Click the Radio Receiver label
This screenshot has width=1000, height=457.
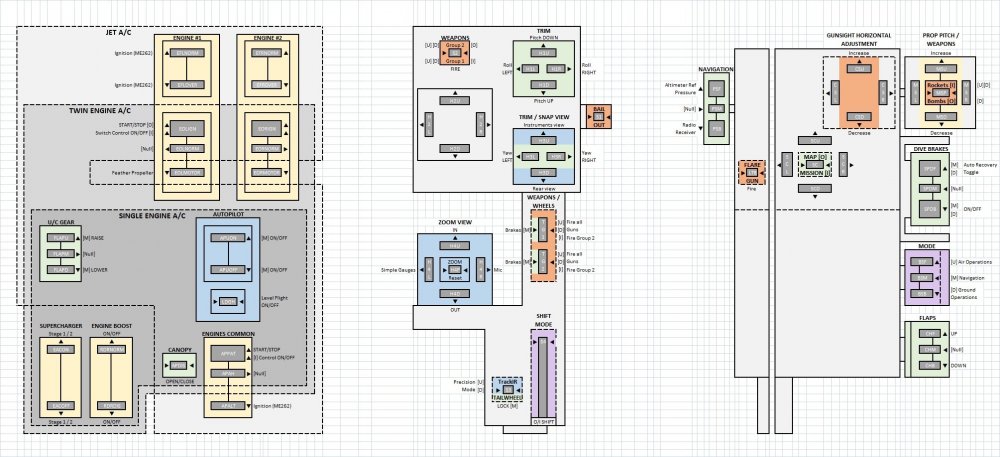(686, 129)
